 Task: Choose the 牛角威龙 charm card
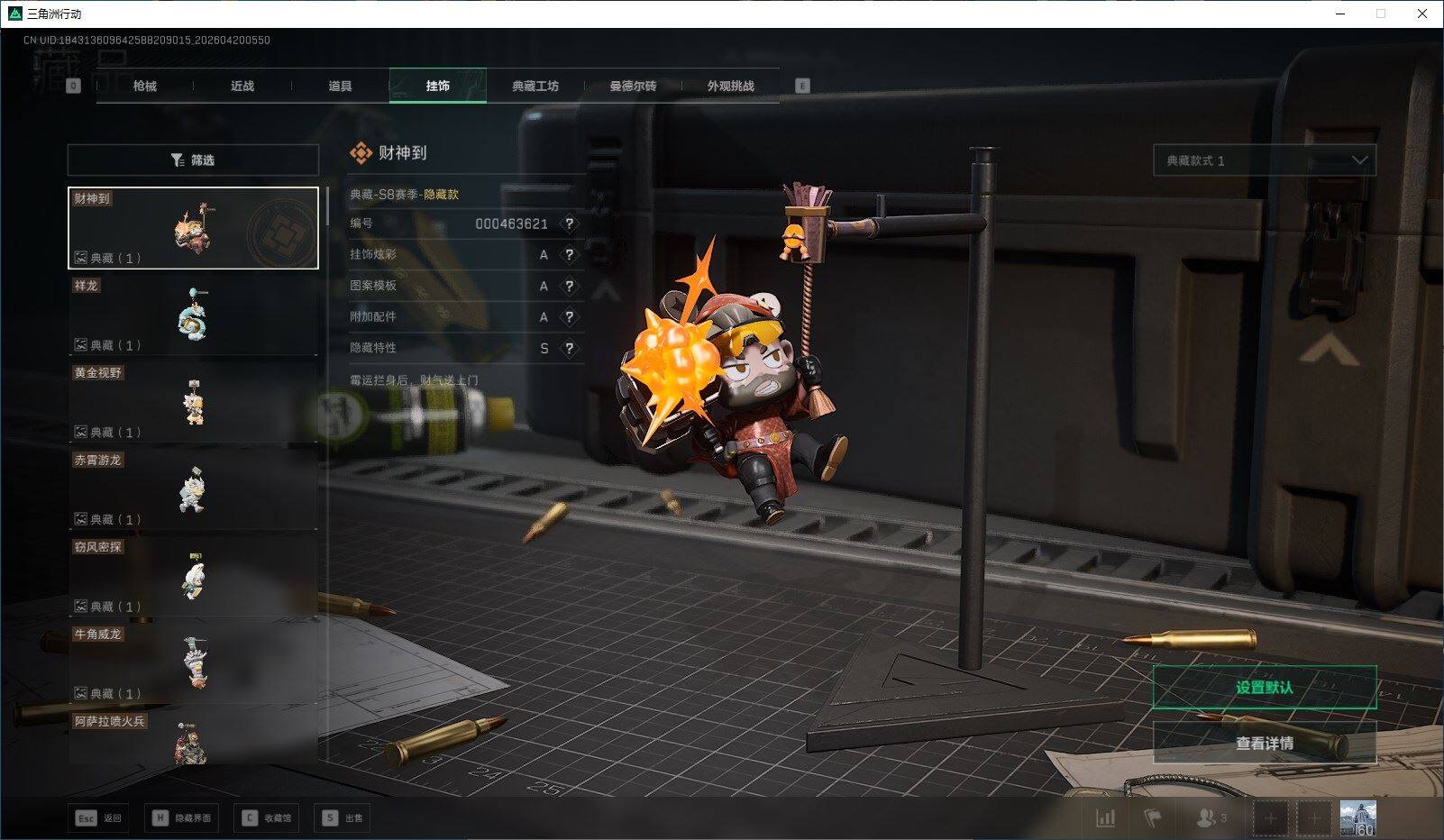pyautogui.click(x=193, y=663)
